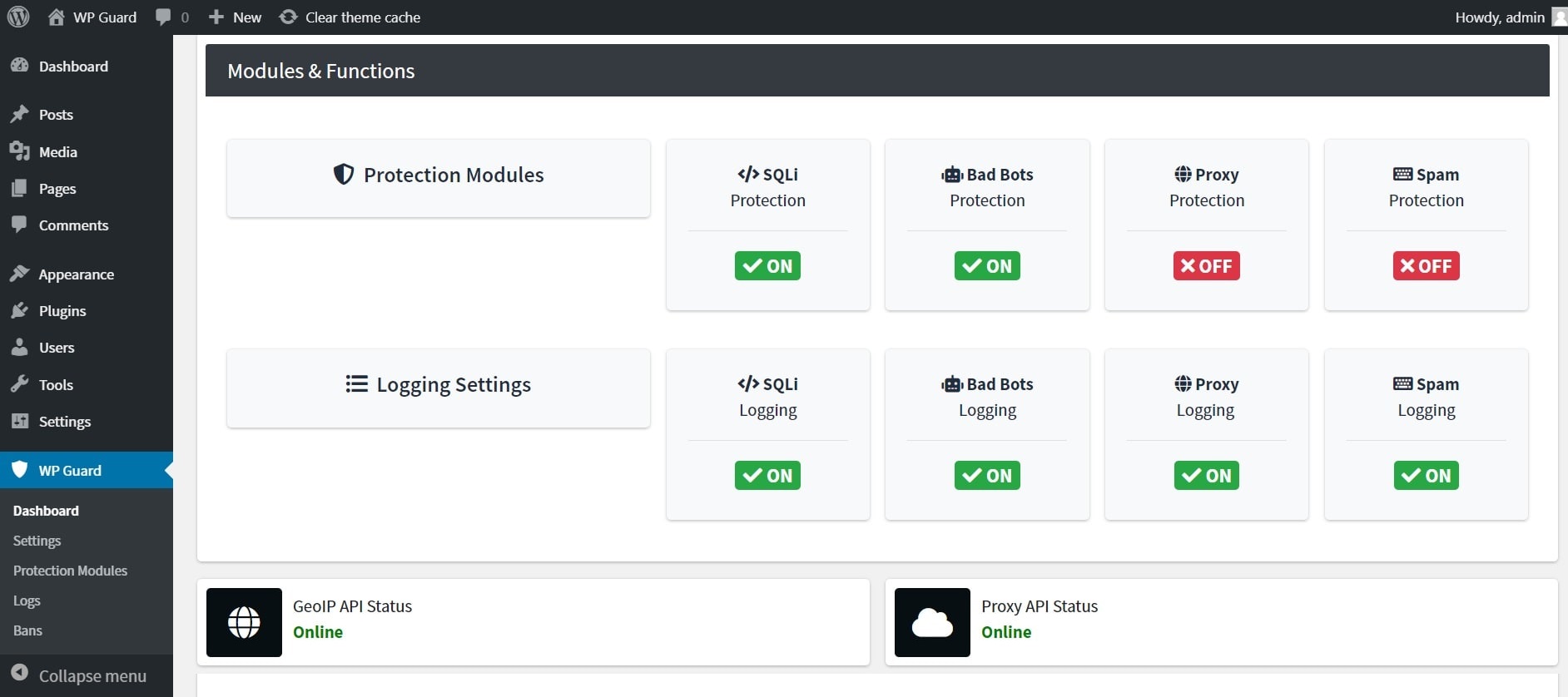1568x697 pixels.
Task: Expand the Appearance sidebar menu
Action: 76,274
